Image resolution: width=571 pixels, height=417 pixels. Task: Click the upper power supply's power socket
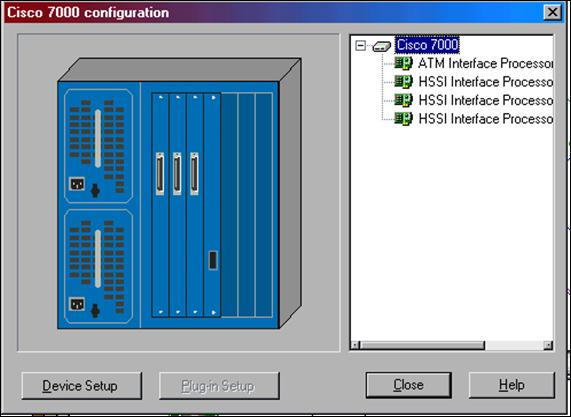click(77, 184)
